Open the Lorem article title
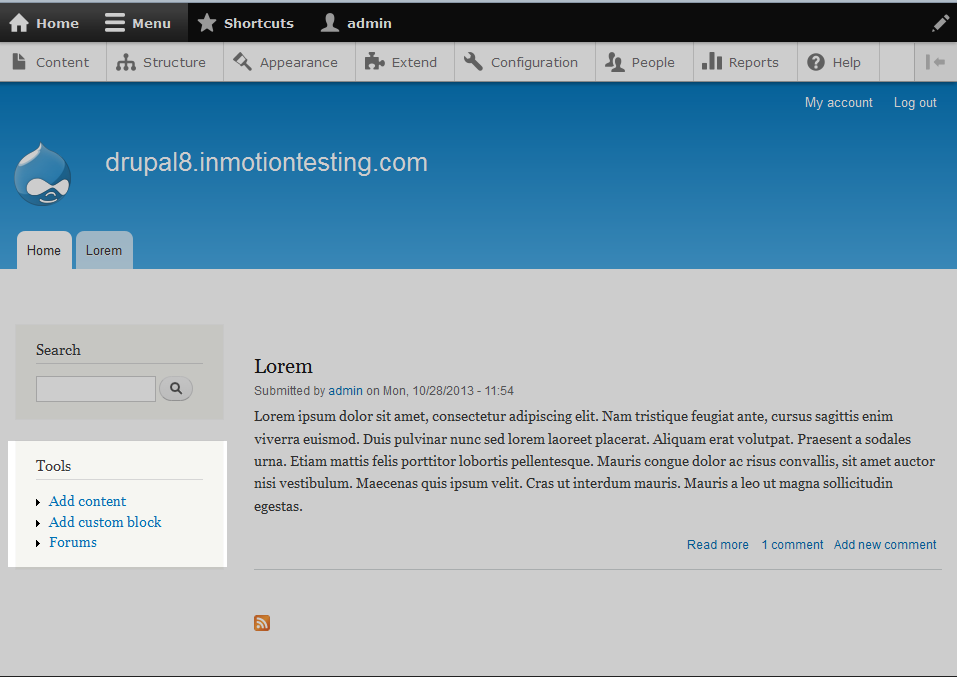This screenshot has height=677, width=957. pos(283,366)
